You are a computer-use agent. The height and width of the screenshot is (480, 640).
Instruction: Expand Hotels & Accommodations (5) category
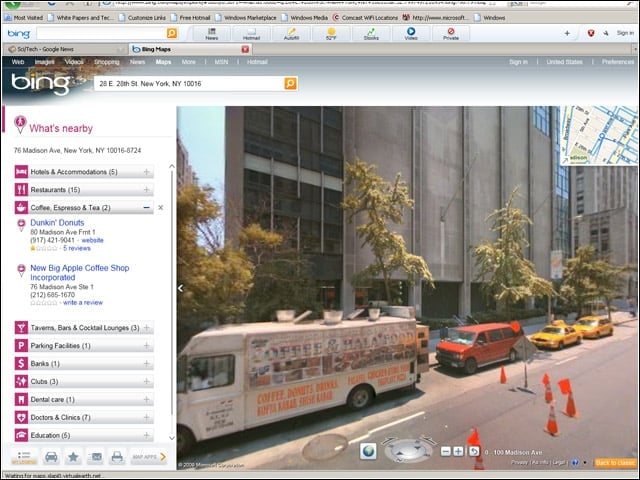pos(146,172)
